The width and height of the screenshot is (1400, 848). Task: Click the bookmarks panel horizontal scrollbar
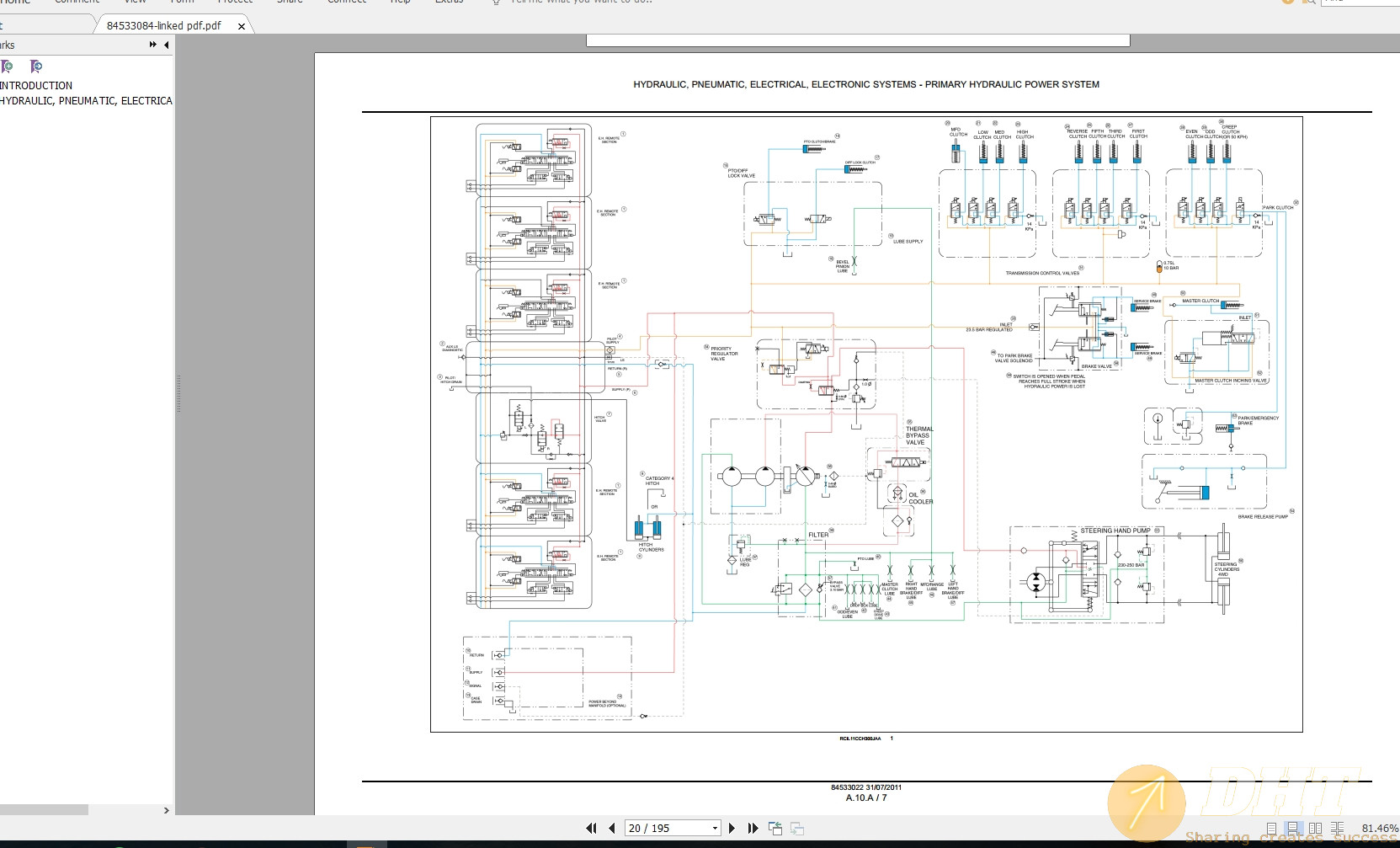coord(44,810)
